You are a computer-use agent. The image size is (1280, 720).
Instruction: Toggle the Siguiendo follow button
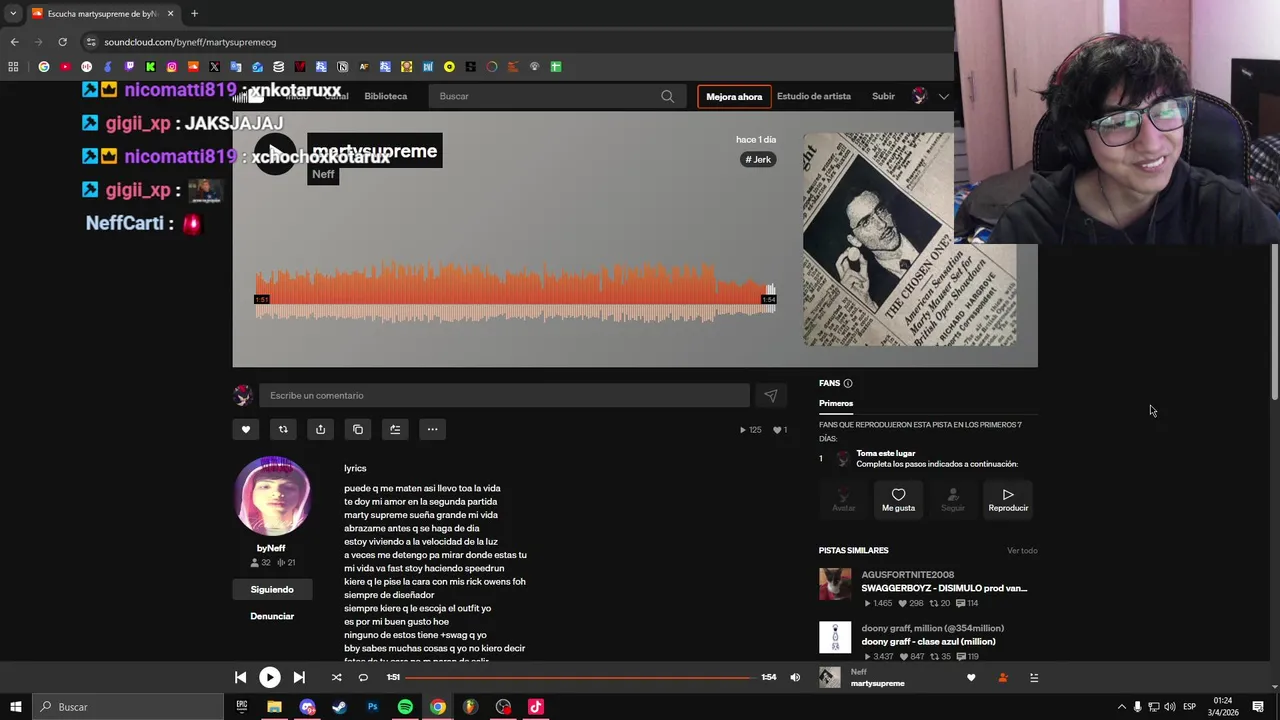click(272, 590)
